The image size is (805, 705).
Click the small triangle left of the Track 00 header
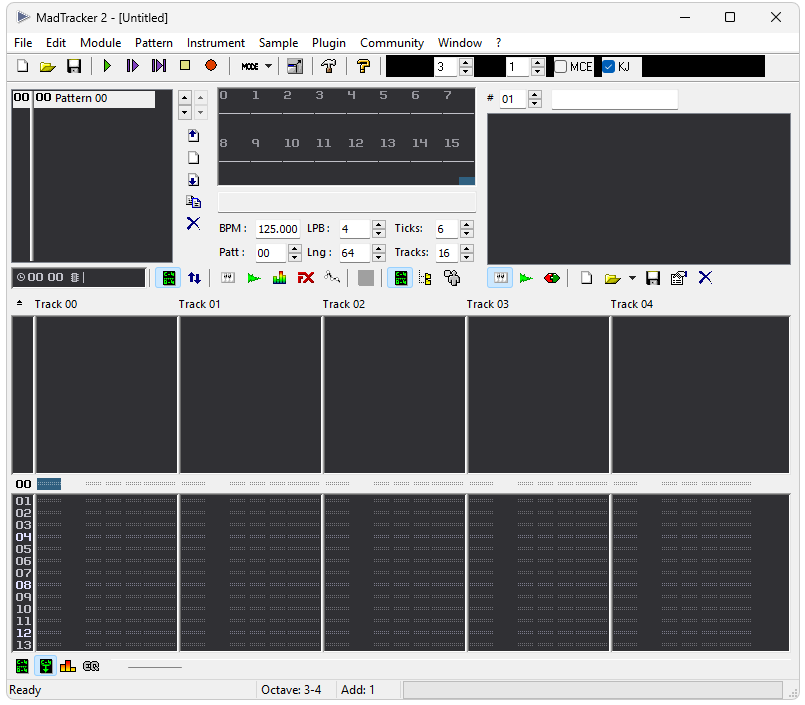tap(20, 303)
